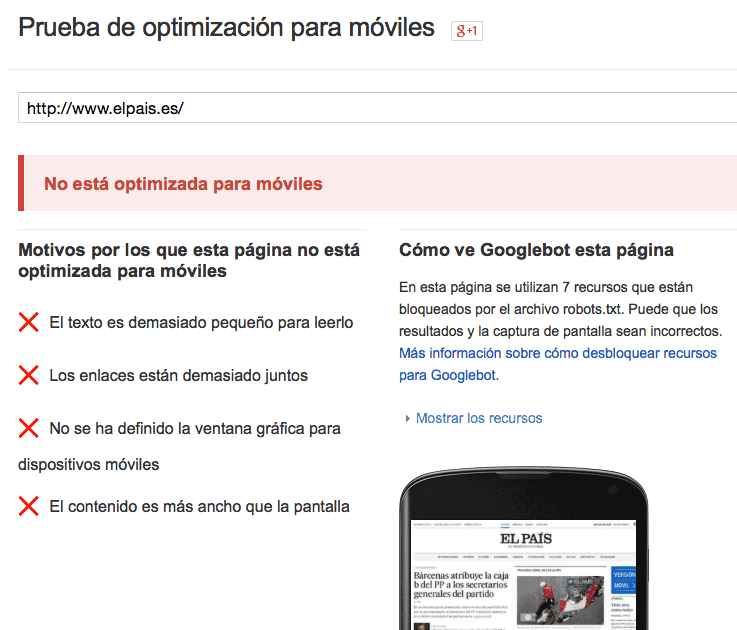Image resolution: width=737 pixels, height=630 pixels.
Task: Click heading 'Motivos por los que esta página'
Action: [x=189, y=260]
